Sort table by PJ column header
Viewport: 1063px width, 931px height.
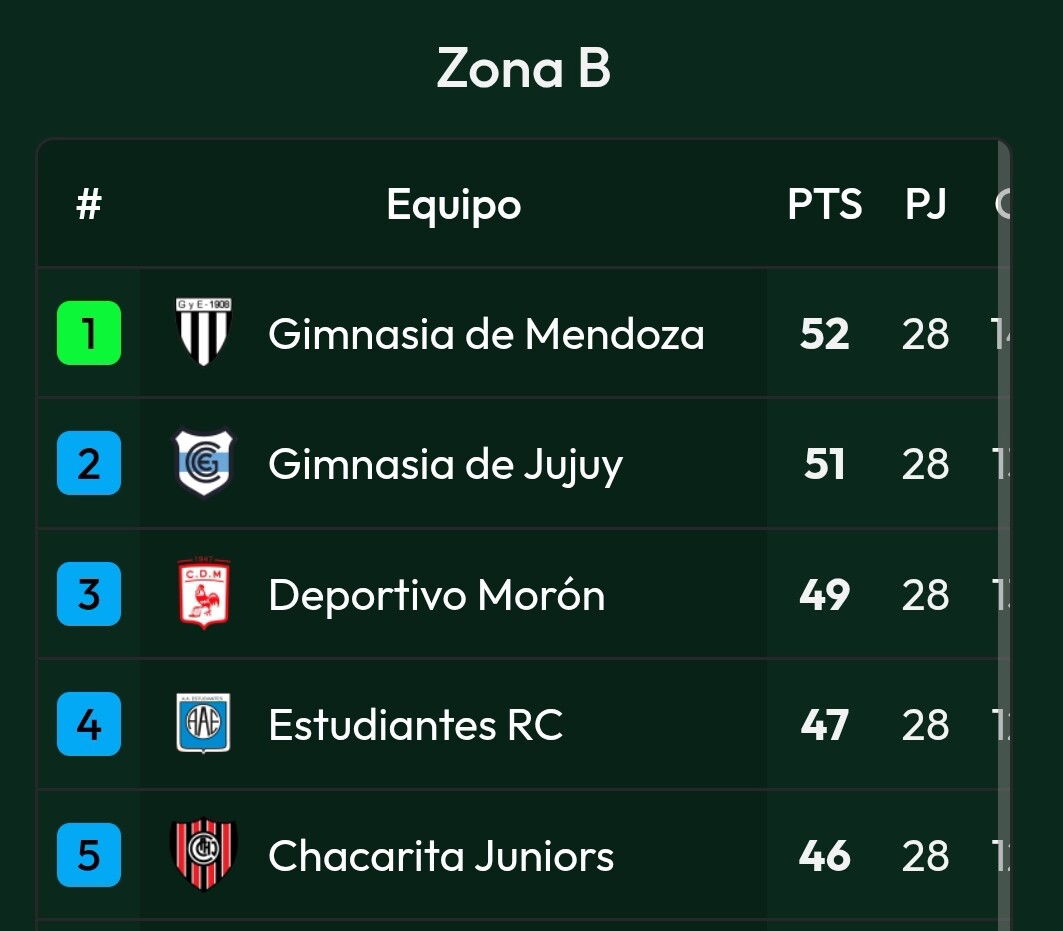click(x=925, y=203)
